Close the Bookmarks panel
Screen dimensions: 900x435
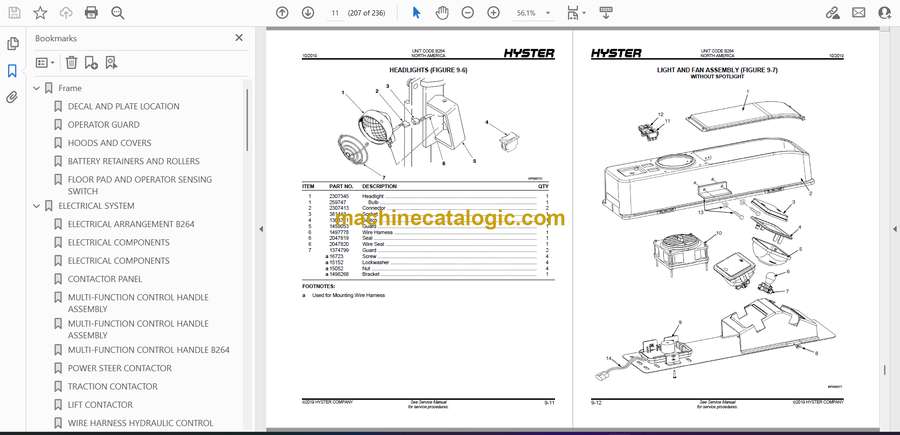(x=239, y=38)
